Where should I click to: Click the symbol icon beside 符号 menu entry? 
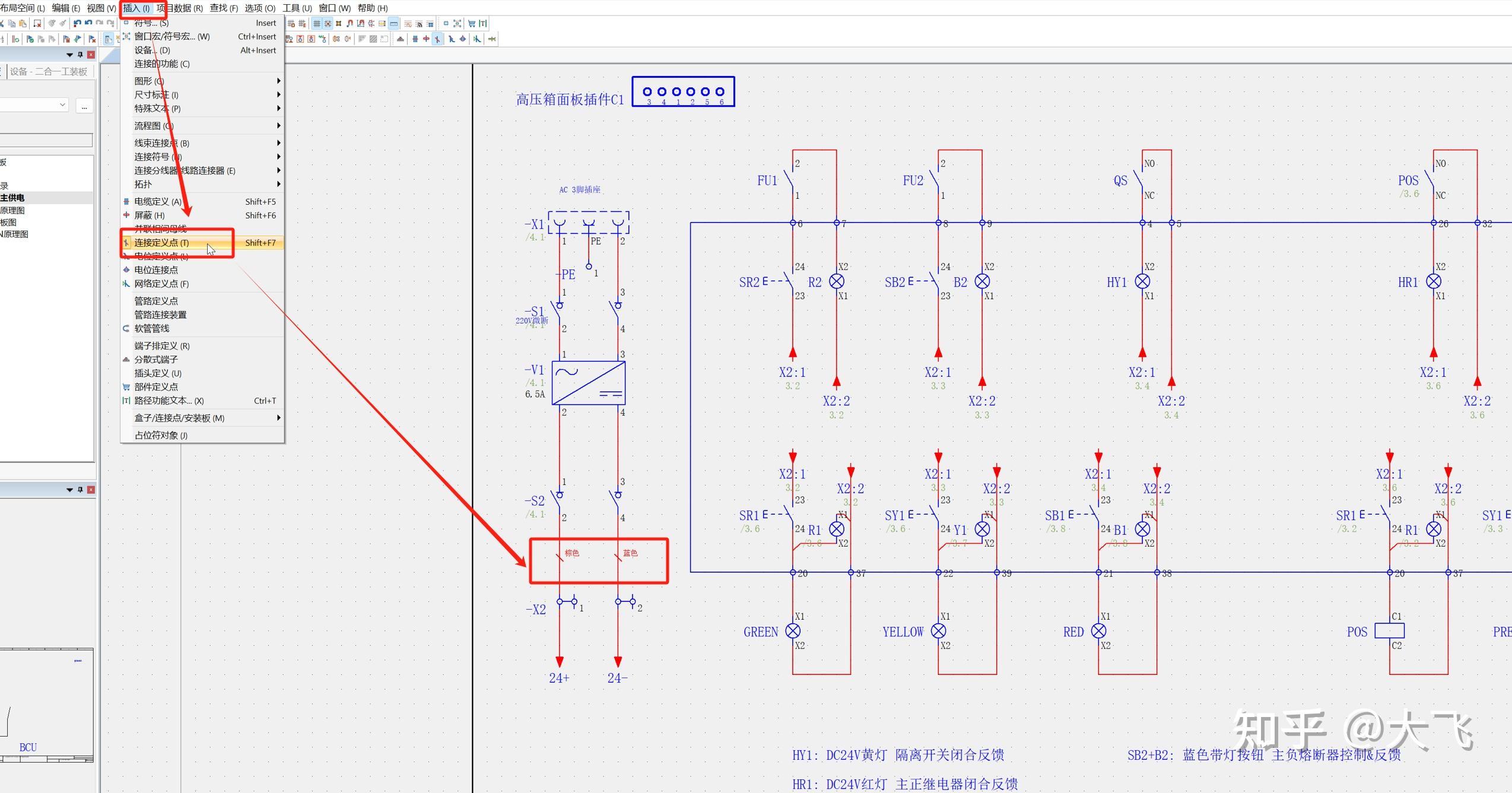pyautogui.click(x=126, y=23)
